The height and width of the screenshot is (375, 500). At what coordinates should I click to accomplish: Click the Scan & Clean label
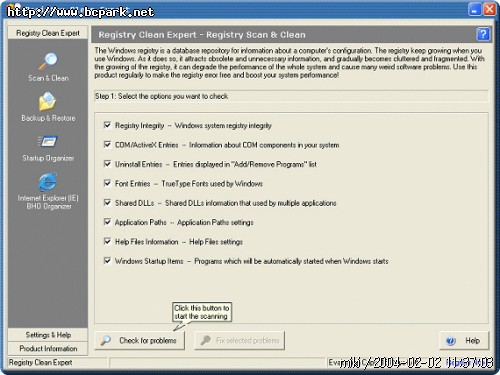click(48, 78)
